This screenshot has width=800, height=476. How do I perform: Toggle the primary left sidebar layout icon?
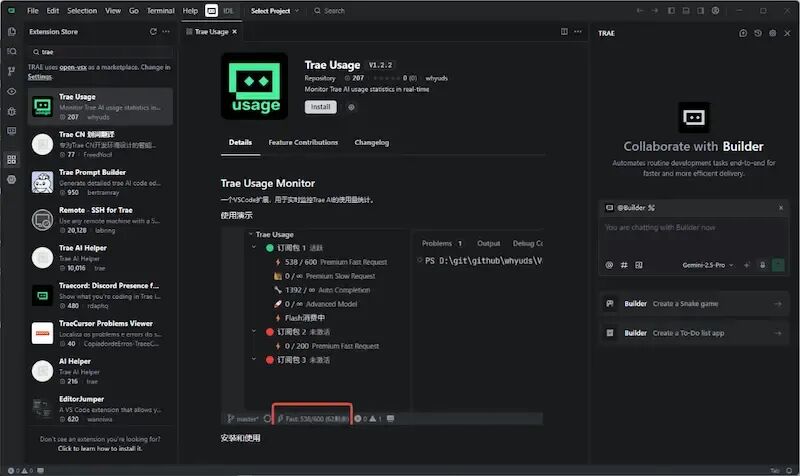(x=671, y=11)
